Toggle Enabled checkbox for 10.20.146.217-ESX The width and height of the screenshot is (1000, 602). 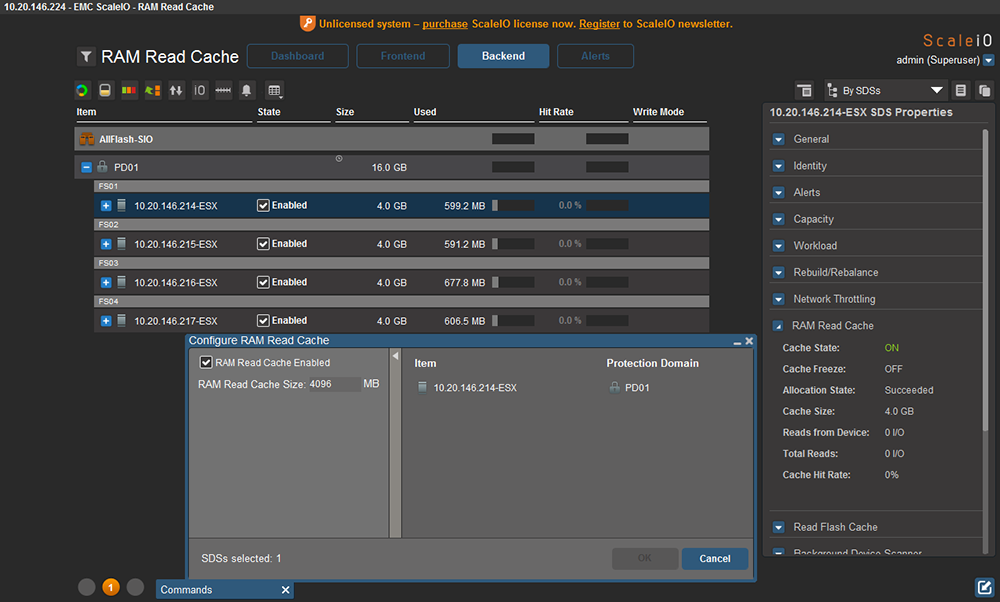263,320
